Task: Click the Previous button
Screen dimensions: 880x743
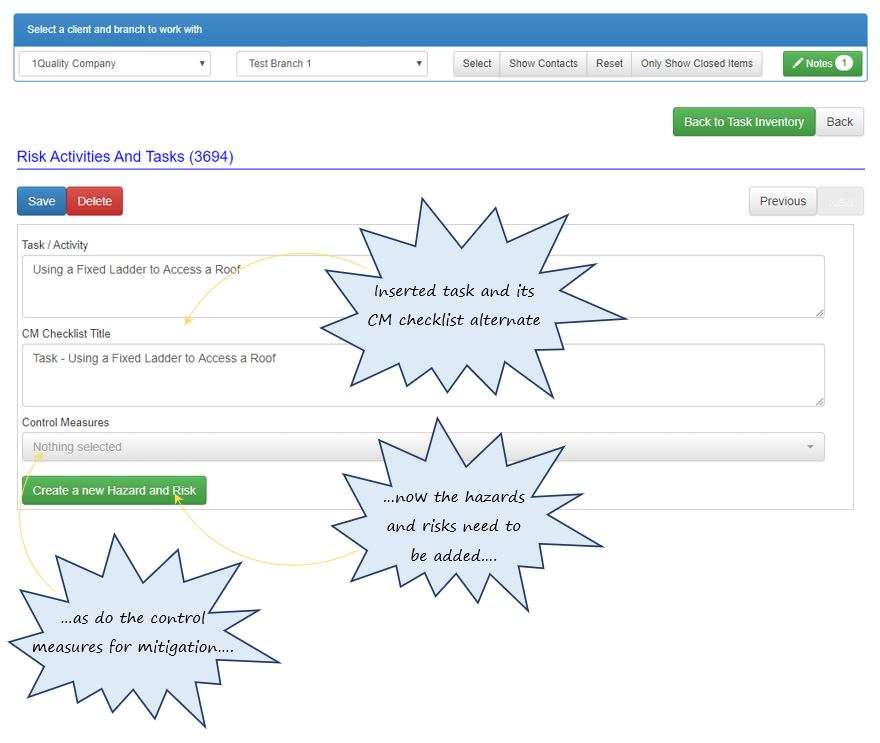Action: (782, 201)
